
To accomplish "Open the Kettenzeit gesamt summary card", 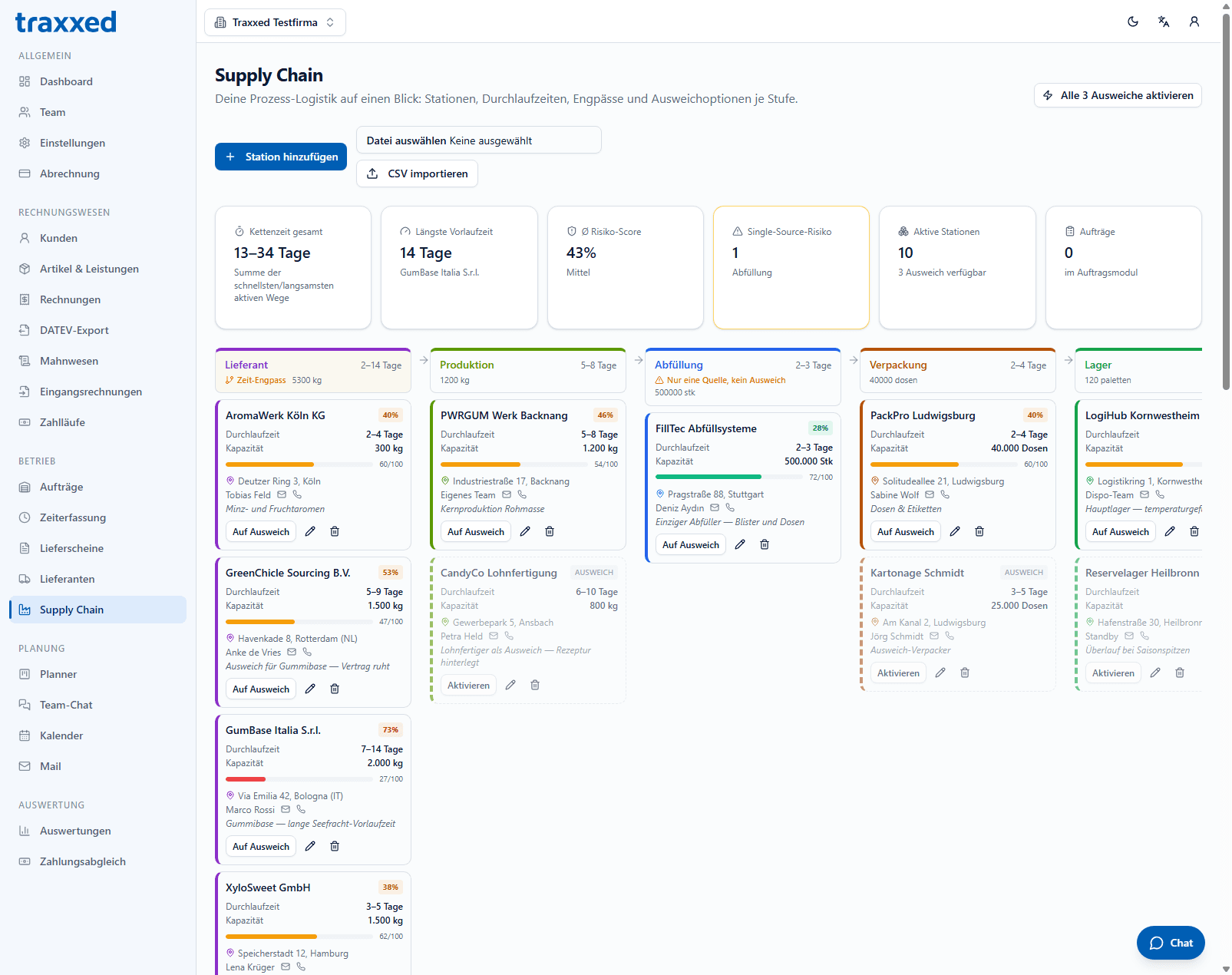I will click(x=293, y=267).
